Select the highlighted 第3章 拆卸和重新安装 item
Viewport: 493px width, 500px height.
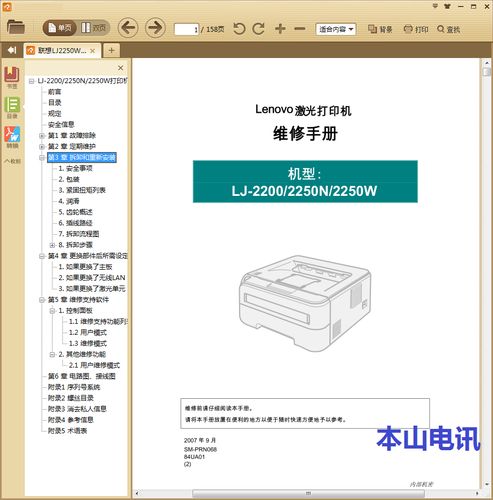(82, 157)
